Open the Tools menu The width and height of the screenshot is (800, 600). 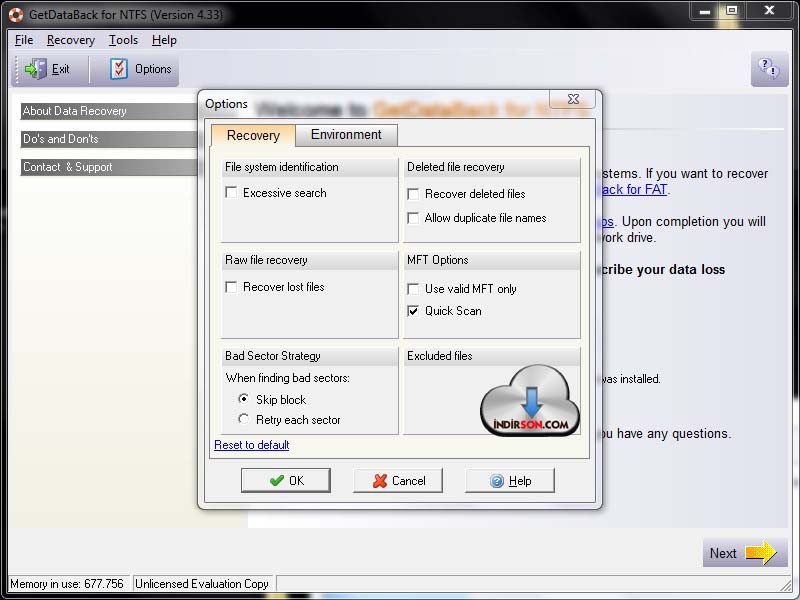[123, 40]
